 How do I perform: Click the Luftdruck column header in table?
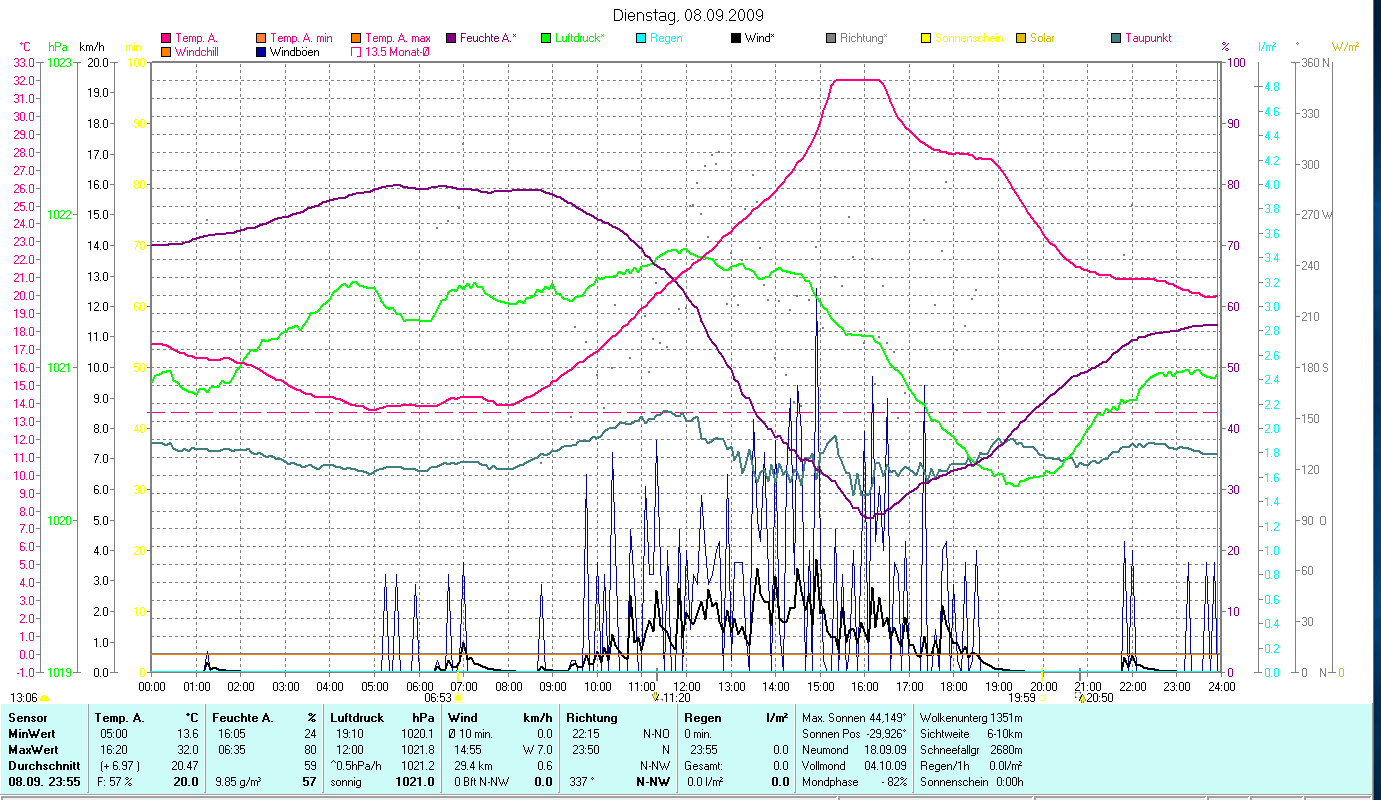[x=356, y=718]
